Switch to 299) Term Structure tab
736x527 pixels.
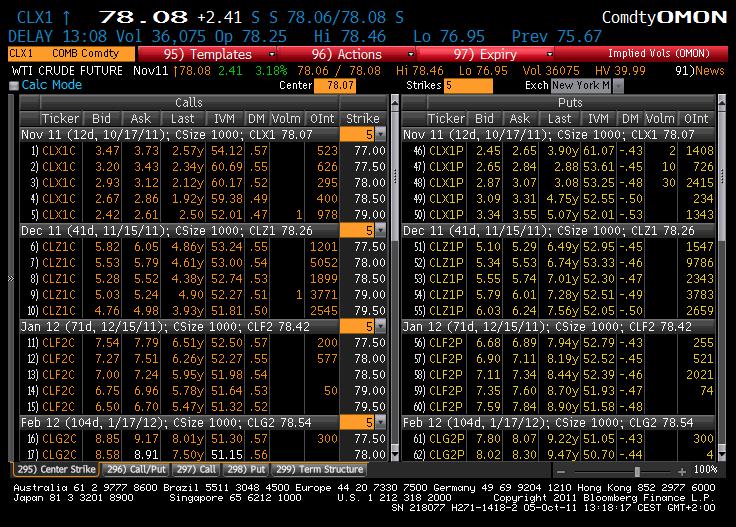click(x=319, y=469)
